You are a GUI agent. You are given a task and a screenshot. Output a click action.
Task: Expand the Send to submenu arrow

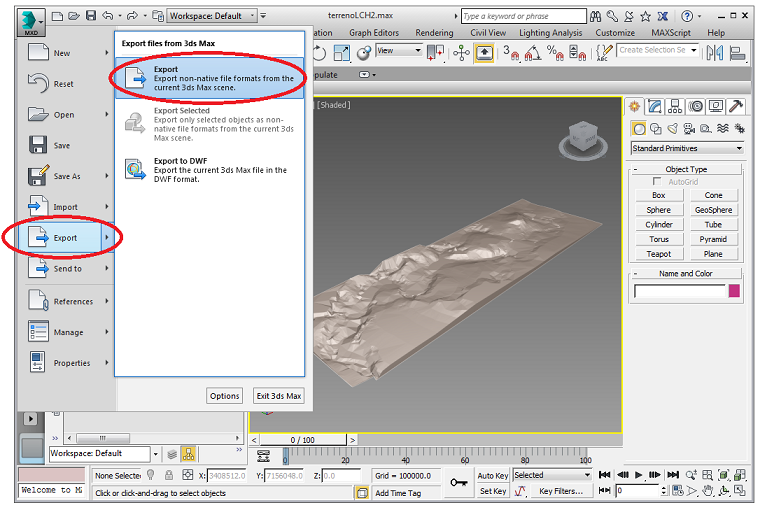point(107,268)
